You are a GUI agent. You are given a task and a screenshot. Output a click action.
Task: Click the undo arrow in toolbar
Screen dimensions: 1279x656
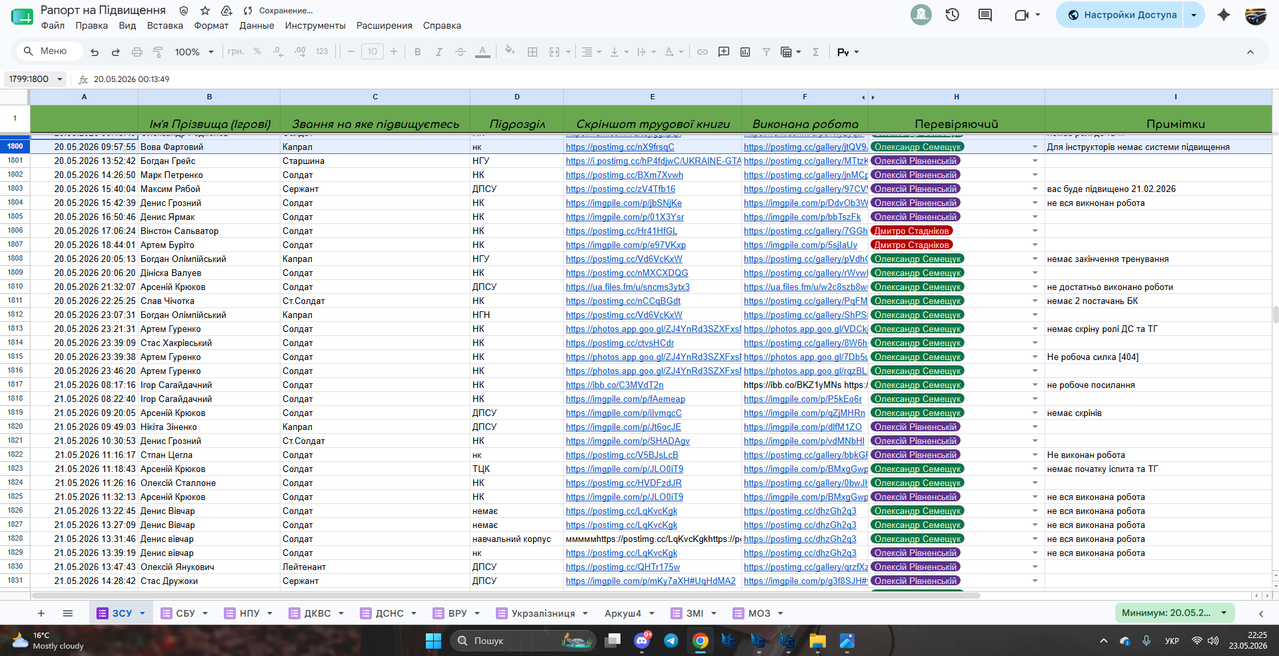click(94, 52)
